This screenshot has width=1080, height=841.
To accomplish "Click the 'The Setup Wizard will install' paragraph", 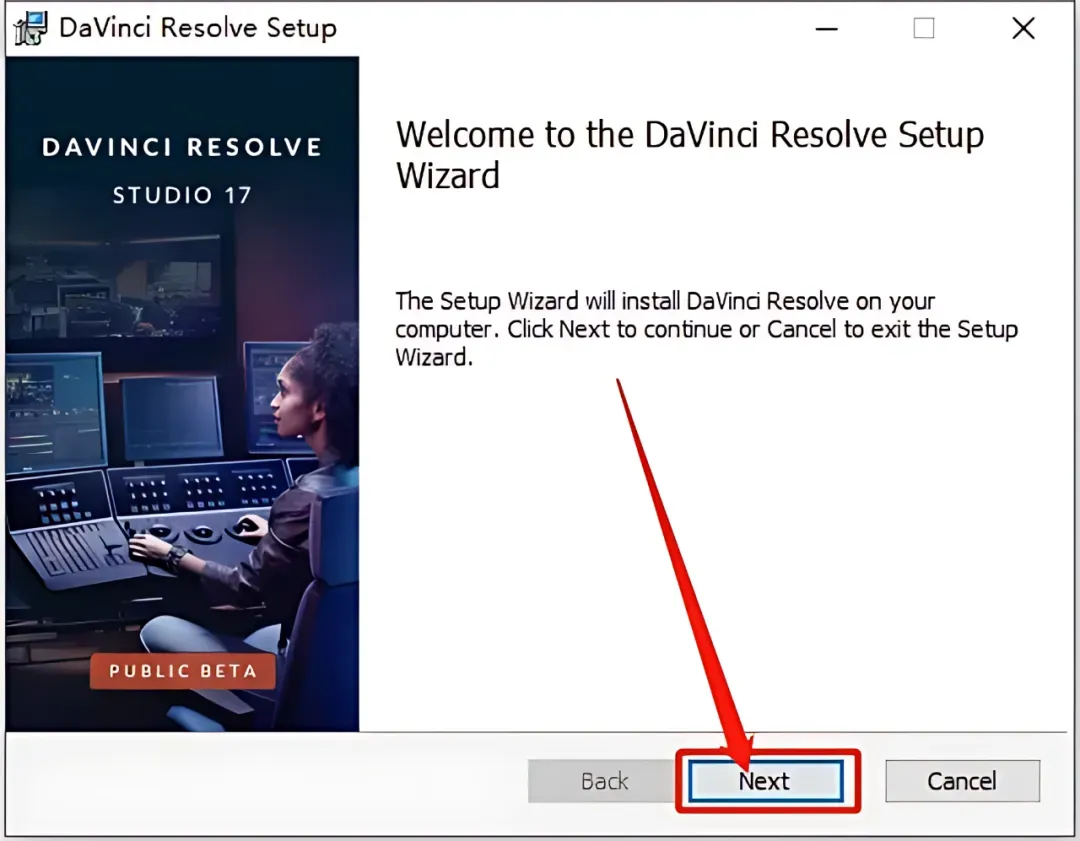I will click(707, 329).
